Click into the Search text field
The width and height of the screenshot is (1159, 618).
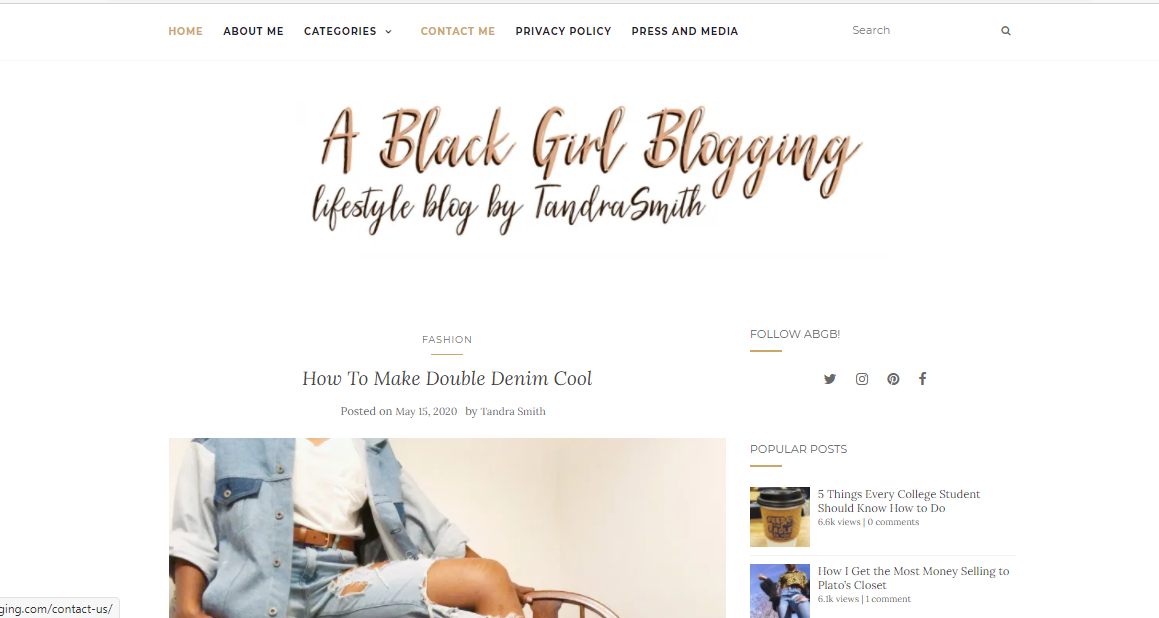pos(920,30)
